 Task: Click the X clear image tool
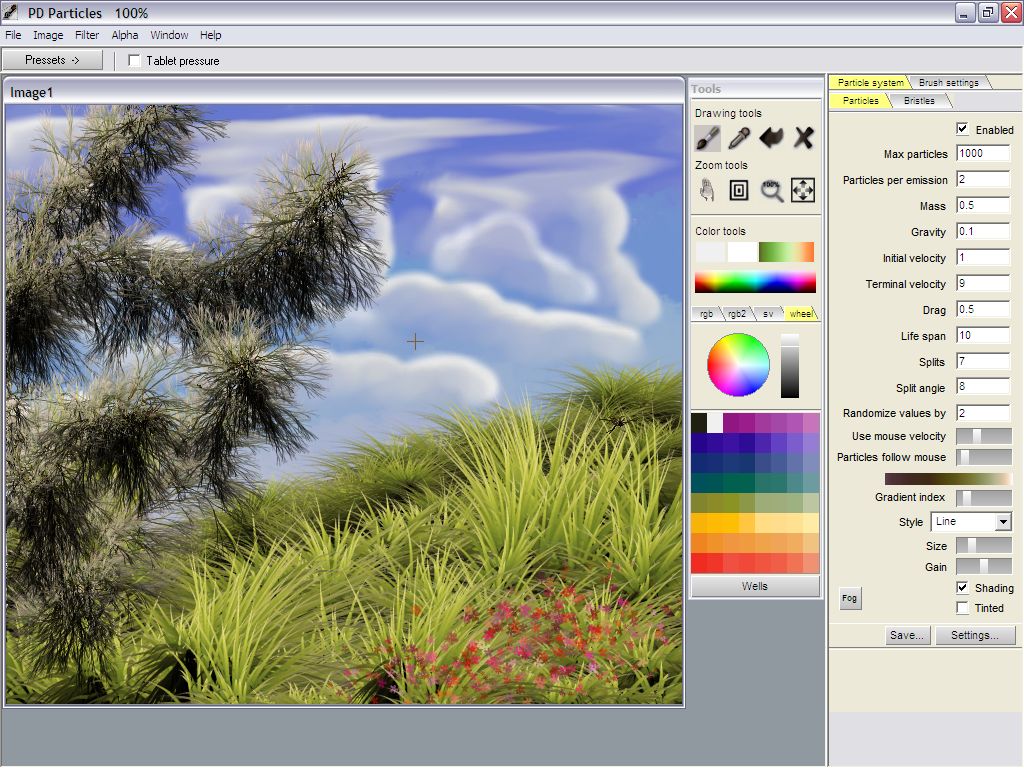(803, 138)
